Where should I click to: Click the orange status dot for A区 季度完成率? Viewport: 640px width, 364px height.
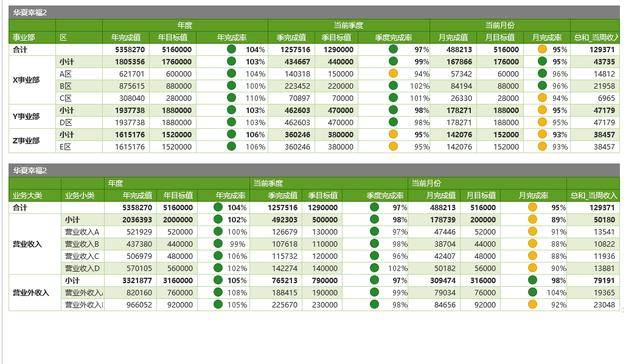(393, 73)
